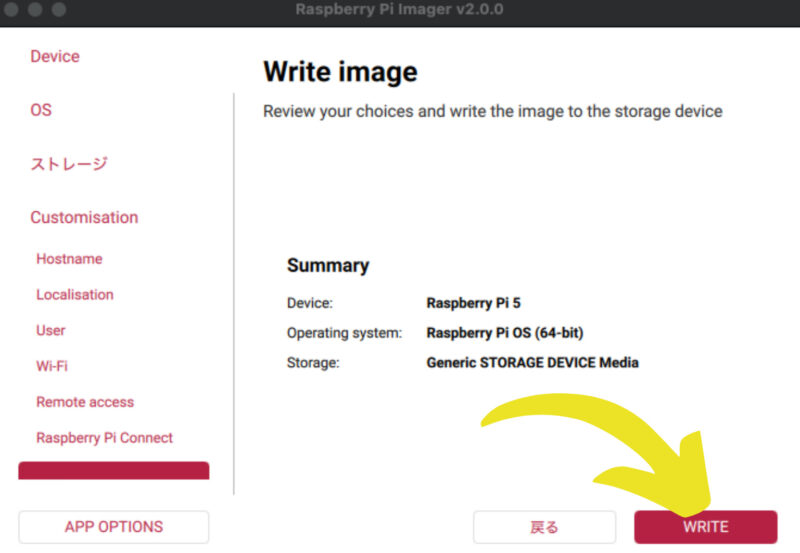Screen dimensions: 800x553
Task: Click the Raspberry Pi 5 device summary value
Action: tap(474, 302)
